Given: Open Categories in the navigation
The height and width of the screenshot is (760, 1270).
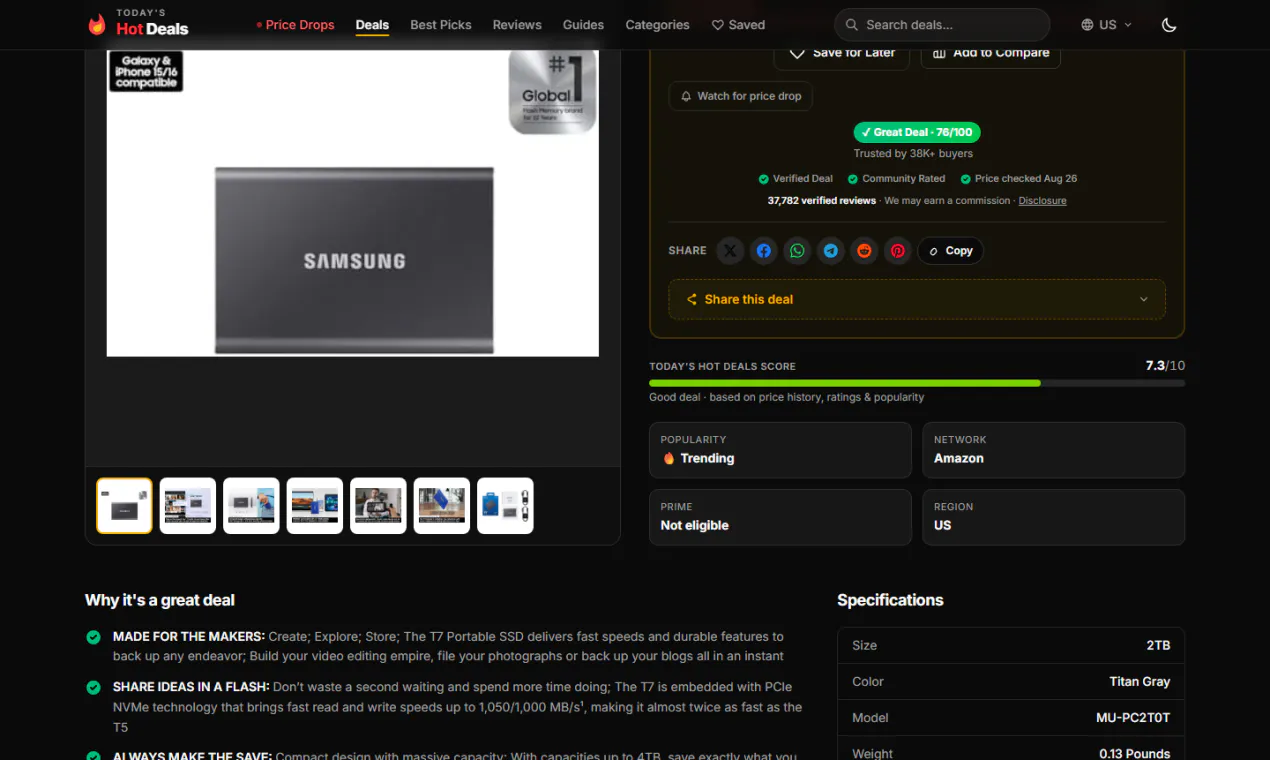Looking at the screenshot, I should (657, 25).
